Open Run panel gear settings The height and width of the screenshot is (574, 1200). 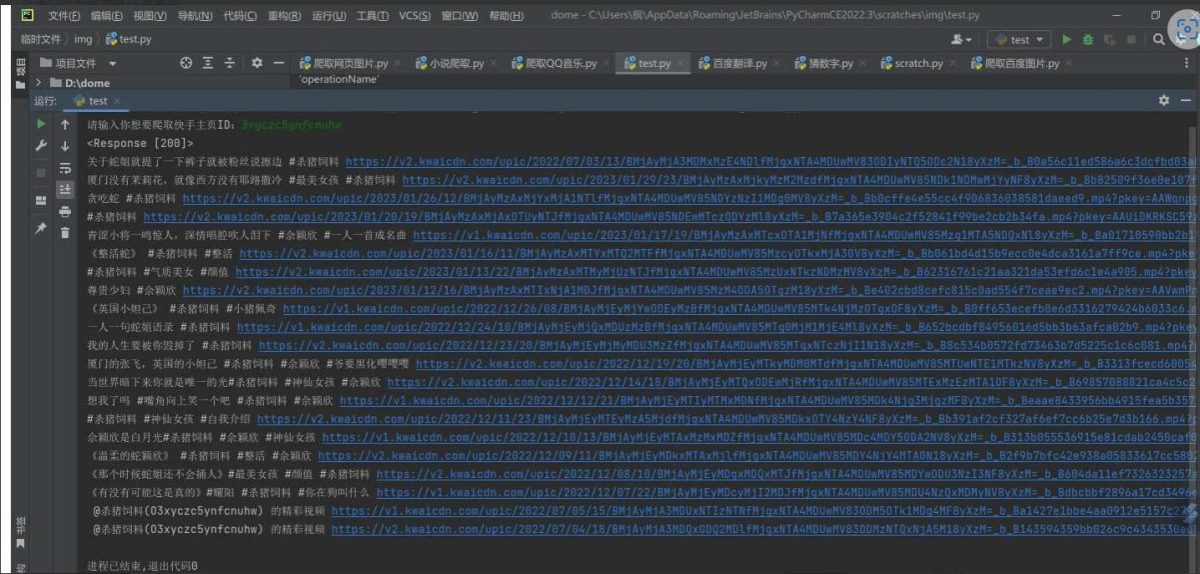1164,101
